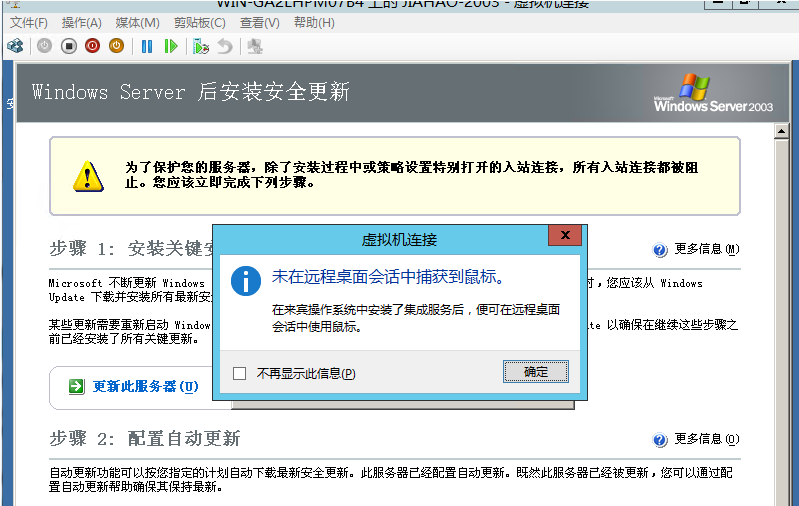Viewport: 799px width, 506px height.
Task: Close the 虚拟机连接 dialog with the X
Action: click(565, 236)
